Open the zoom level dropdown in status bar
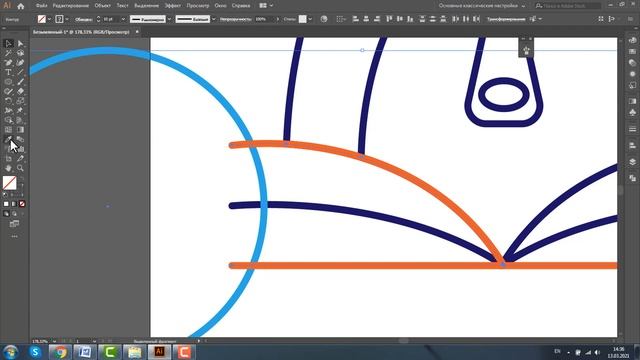The height and width of the screenshot is (360, 640). (x=54, y=341)
